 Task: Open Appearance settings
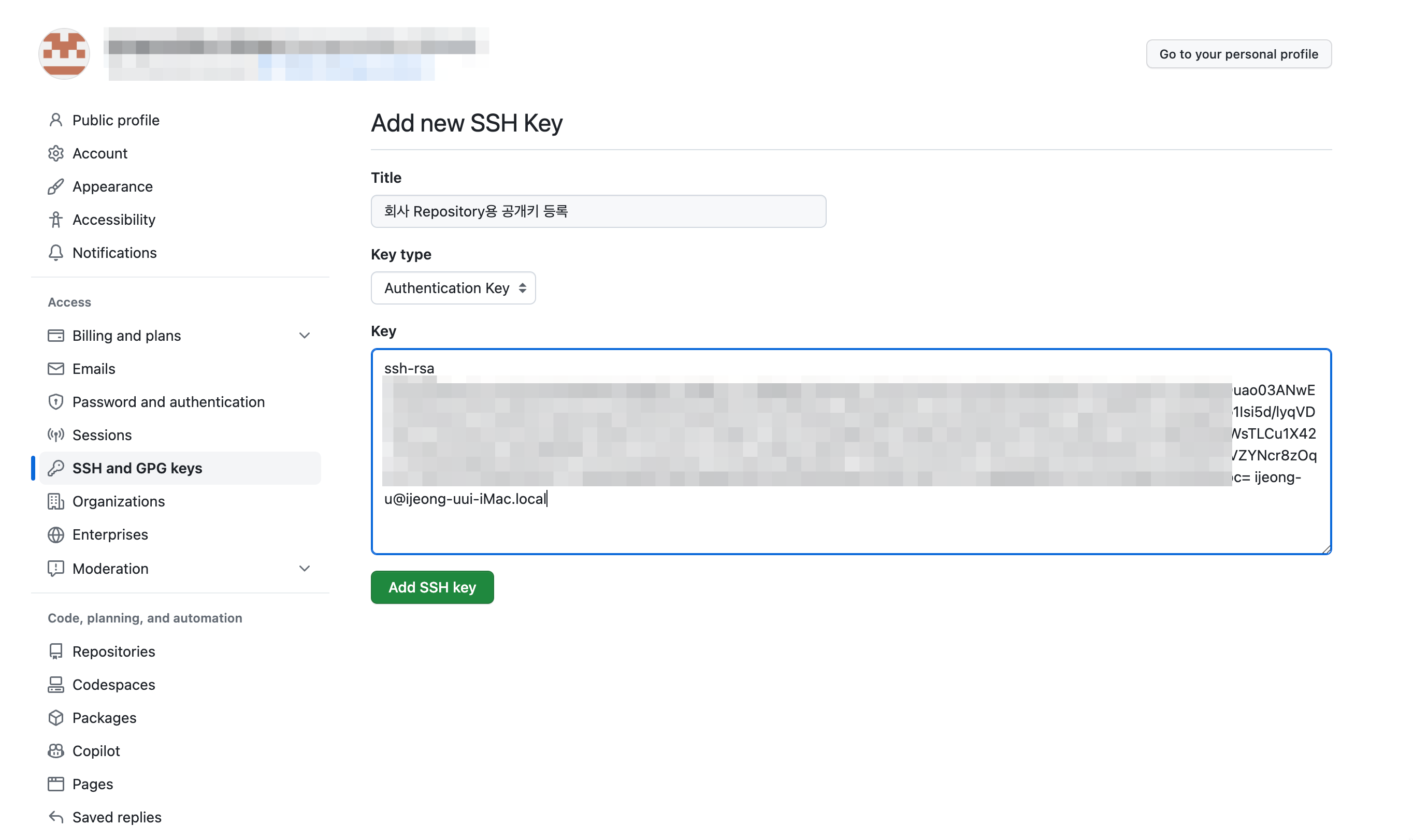(x=180, y=187)
